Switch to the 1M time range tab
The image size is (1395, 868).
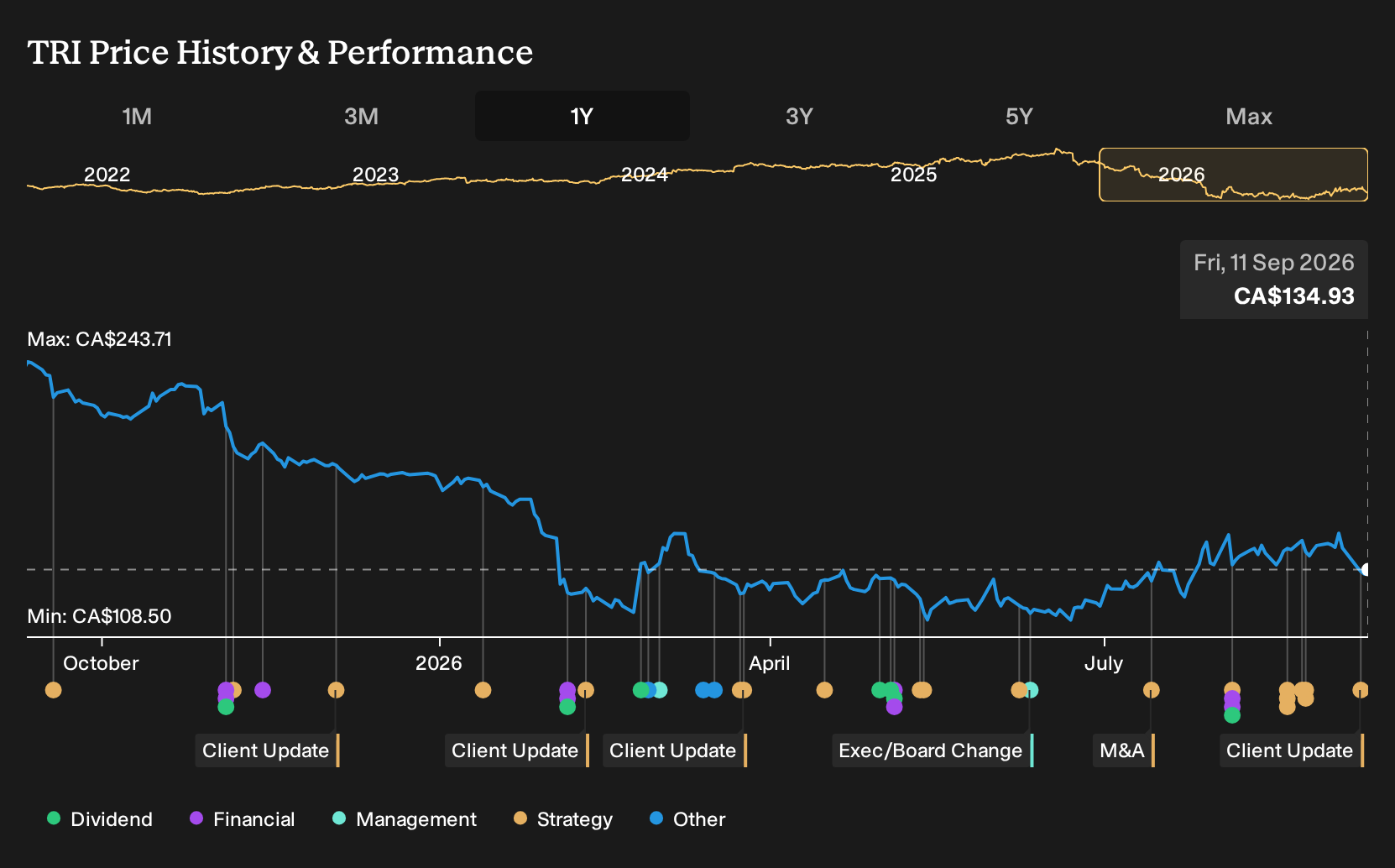point(137,116)
